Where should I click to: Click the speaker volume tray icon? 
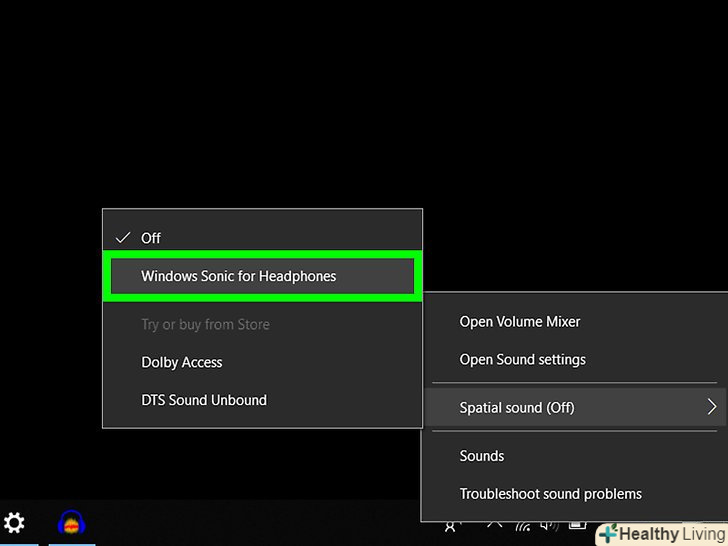click(x=550, y=526)
